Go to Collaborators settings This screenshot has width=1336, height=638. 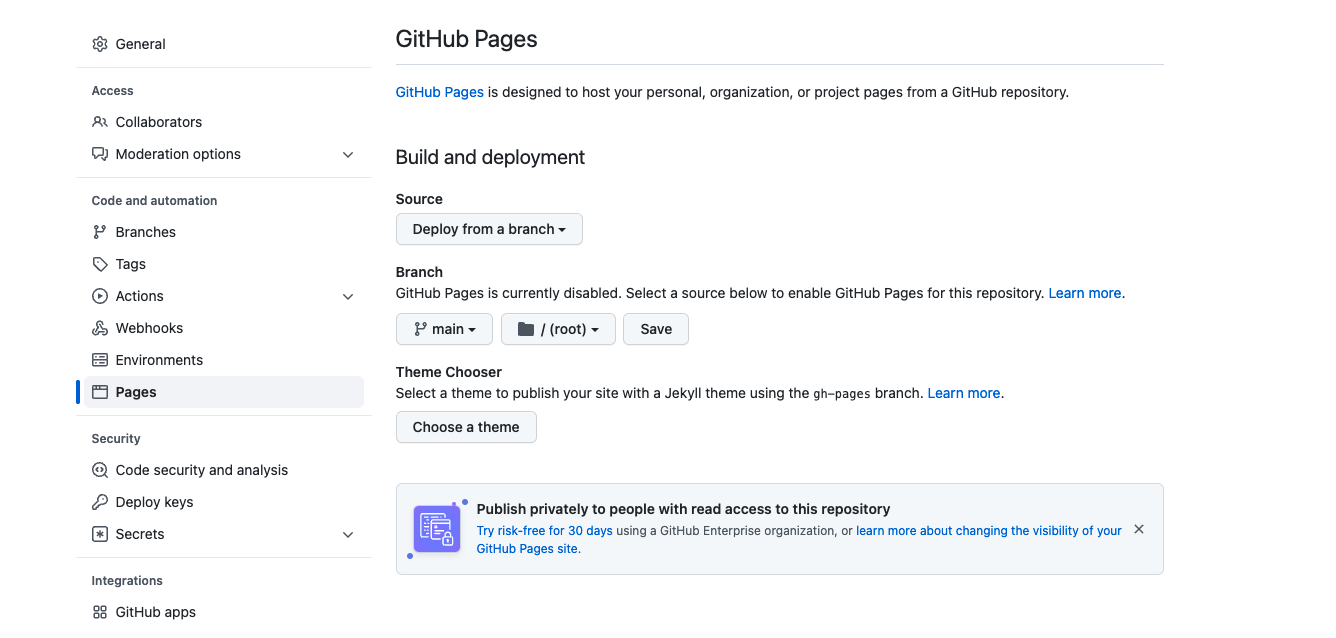click(x=224, y=122)
